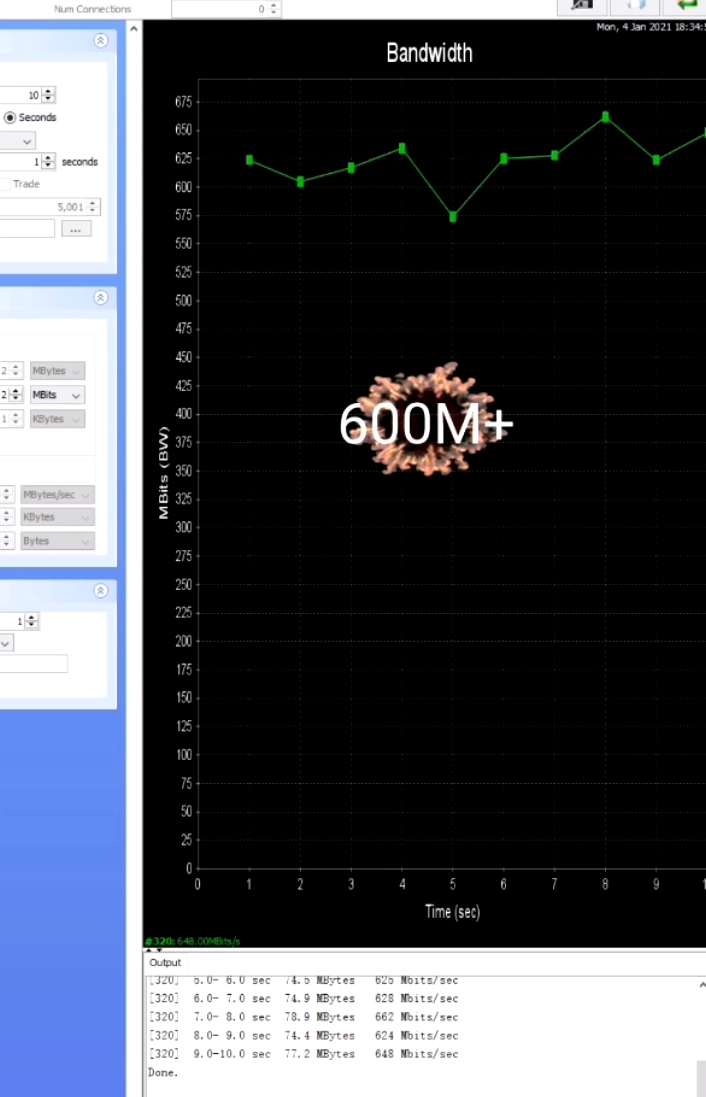Viewport: 706px width, 1097px height.
Task: Decrease the transmit value of 10
Action: (48, 99)
